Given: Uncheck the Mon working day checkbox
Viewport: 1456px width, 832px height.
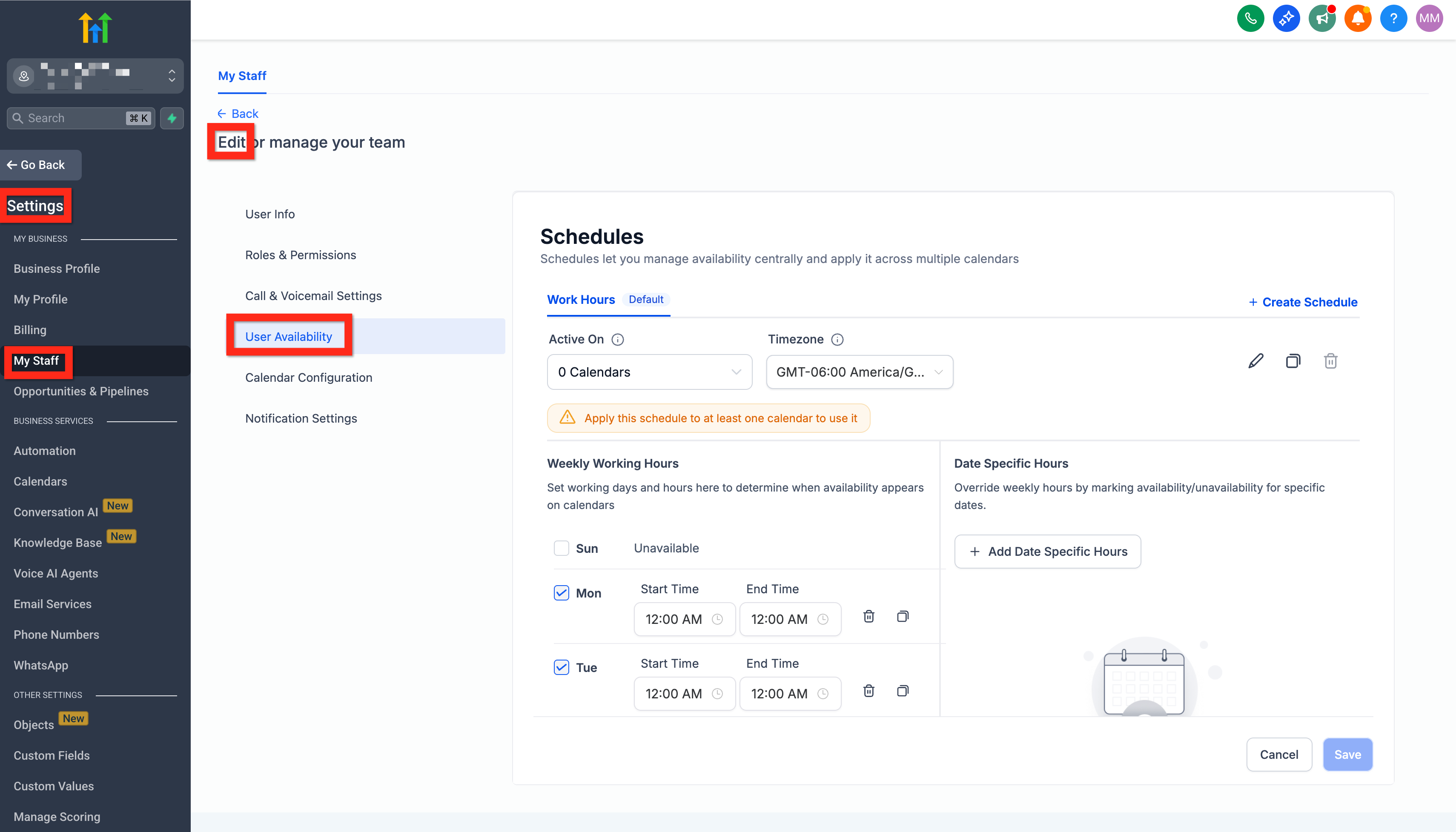Looking at the screenshot, I should [562, 592].
